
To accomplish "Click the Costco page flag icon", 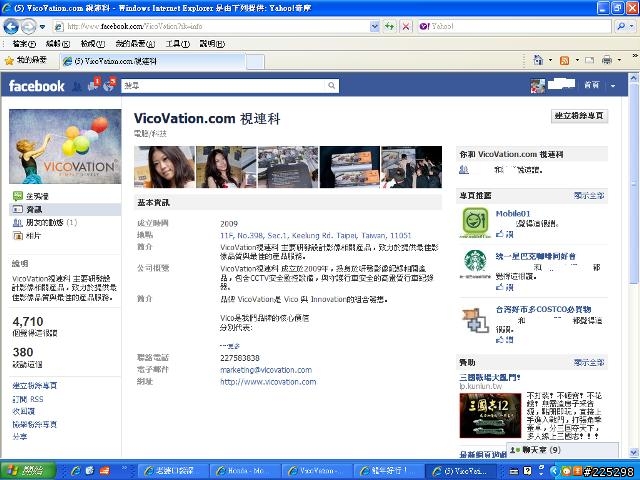I will [476, 320].
